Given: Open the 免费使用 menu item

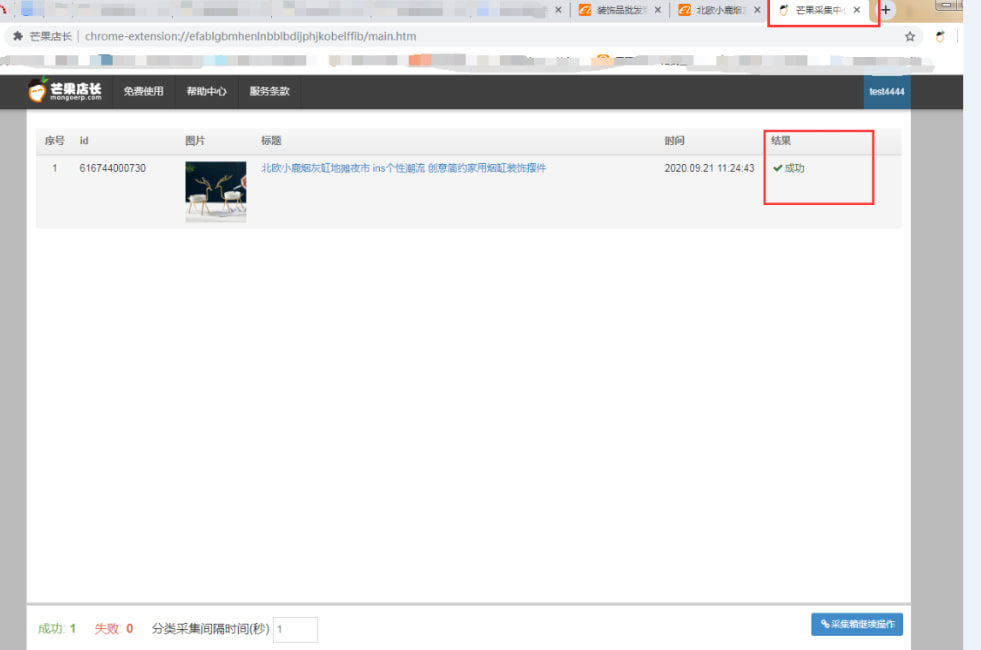Looking at the screenshot, I should (x=143, y=91).
